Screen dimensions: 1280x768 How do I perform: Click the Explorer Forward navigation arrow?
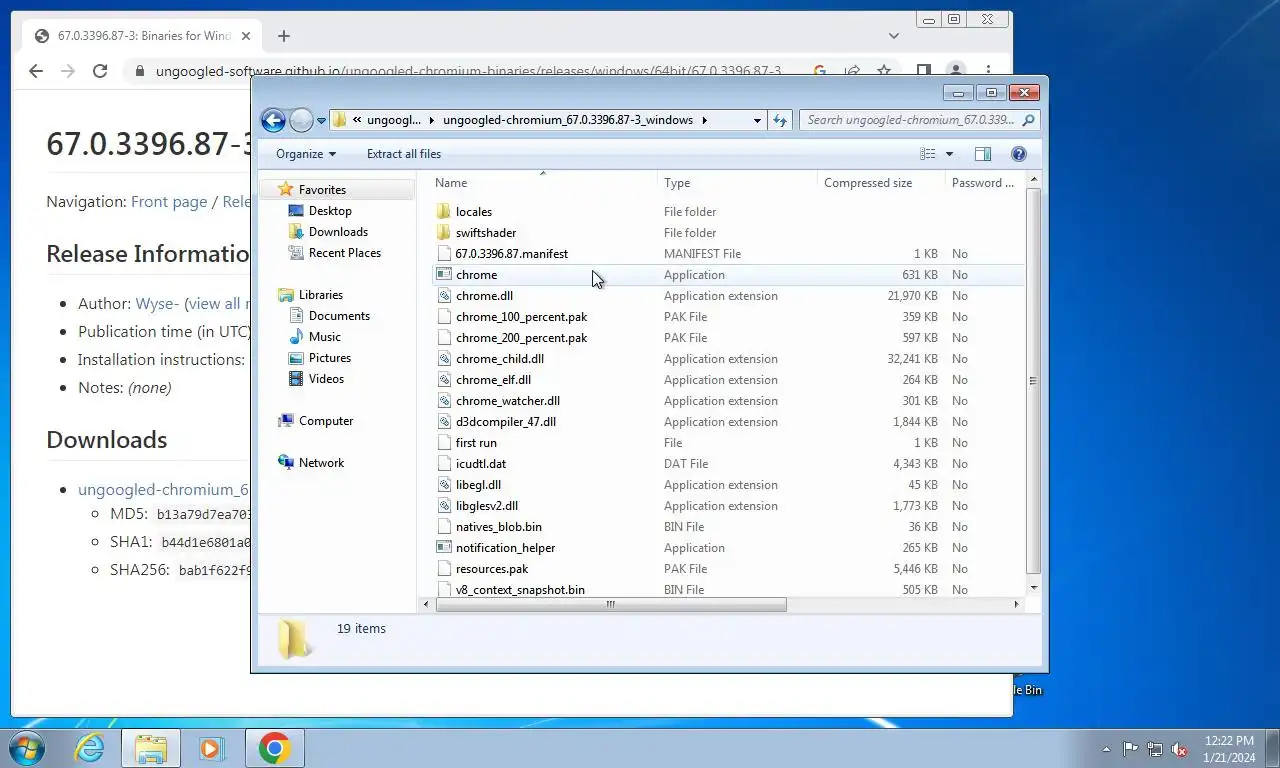(x=301, y=120)
